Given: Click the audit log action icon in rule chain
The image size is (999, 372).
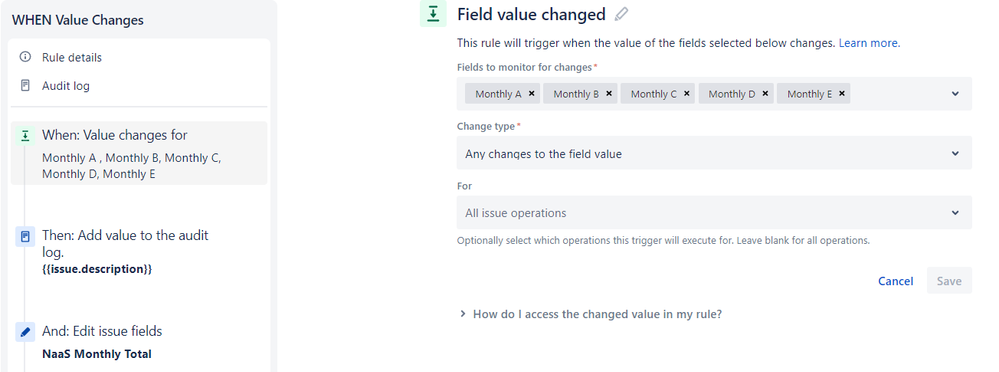Looking at the screenshot, I should (25, 236).
